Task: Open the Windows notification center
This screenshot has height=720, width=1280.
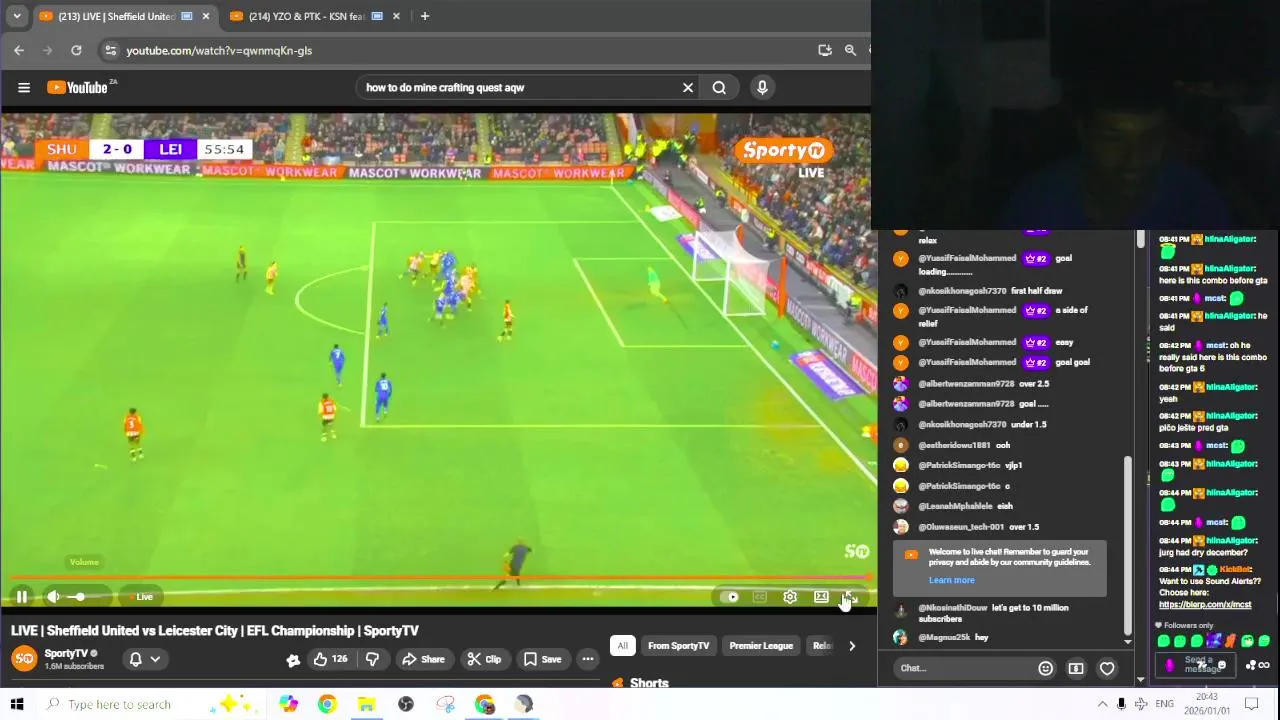Action: pyautogui.click(x=1250, y=704)
